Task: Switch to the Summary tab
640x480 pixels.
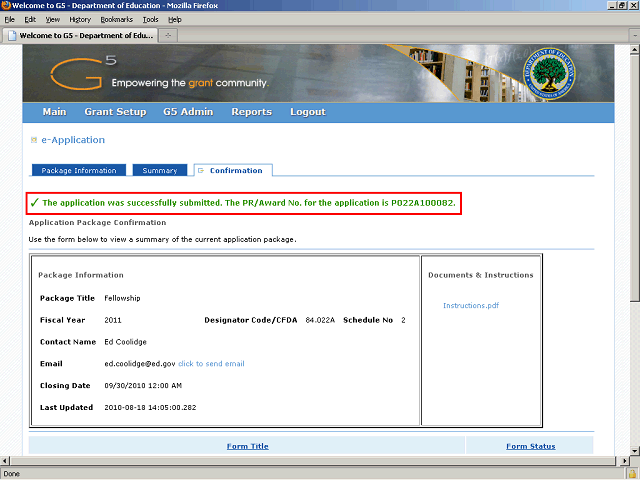Action: tap(160, 170)
